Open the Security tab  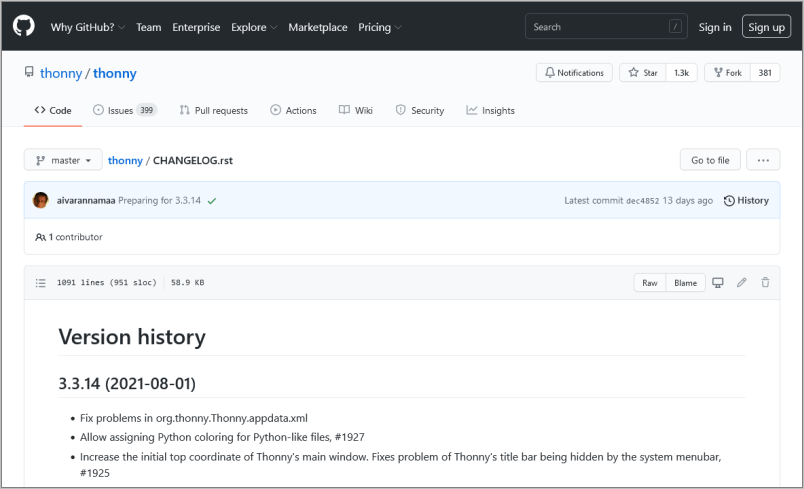[x=420, y=110]
